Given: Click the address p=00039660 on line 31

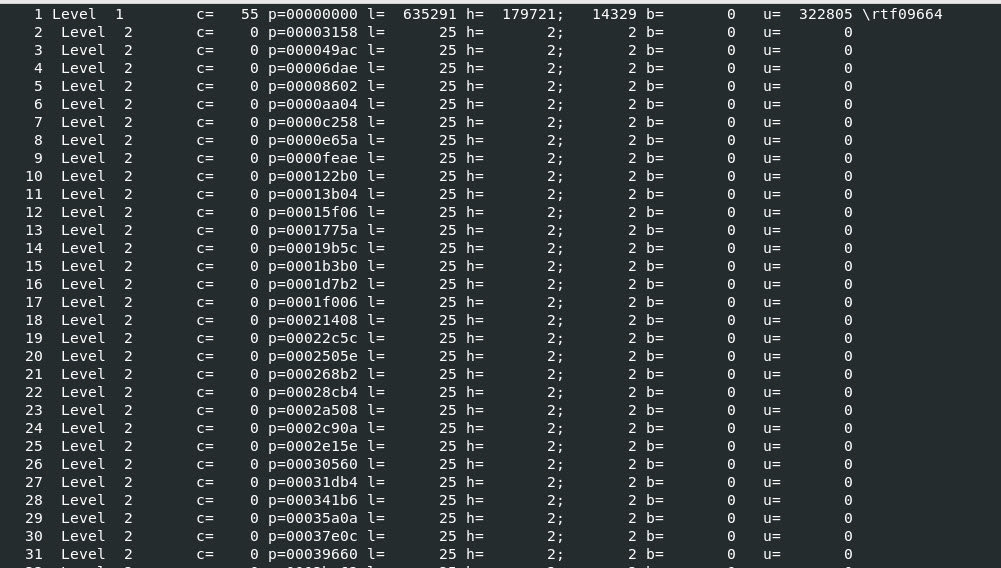Looking at the screenshot, I should click(312, 554).
